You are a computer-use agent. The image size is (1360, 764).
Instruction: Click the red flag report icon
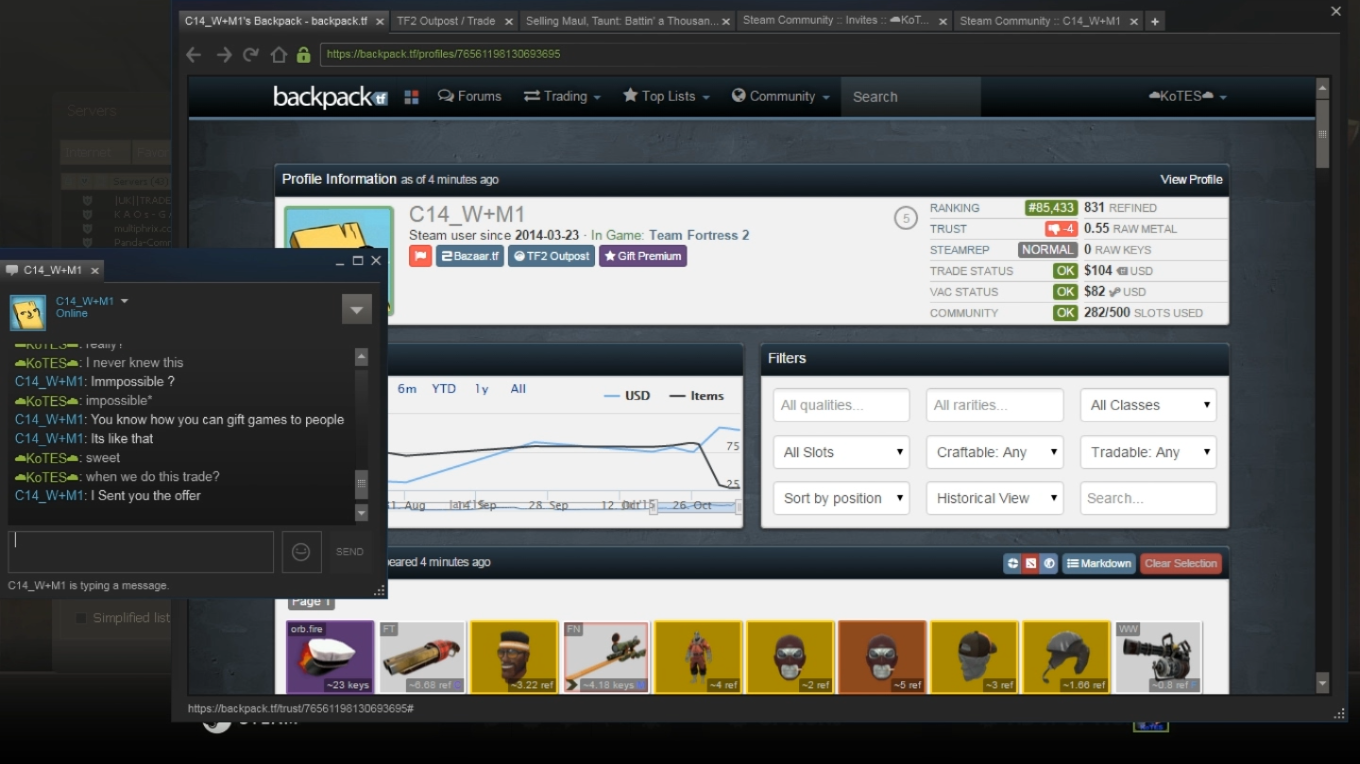(420, 256)
